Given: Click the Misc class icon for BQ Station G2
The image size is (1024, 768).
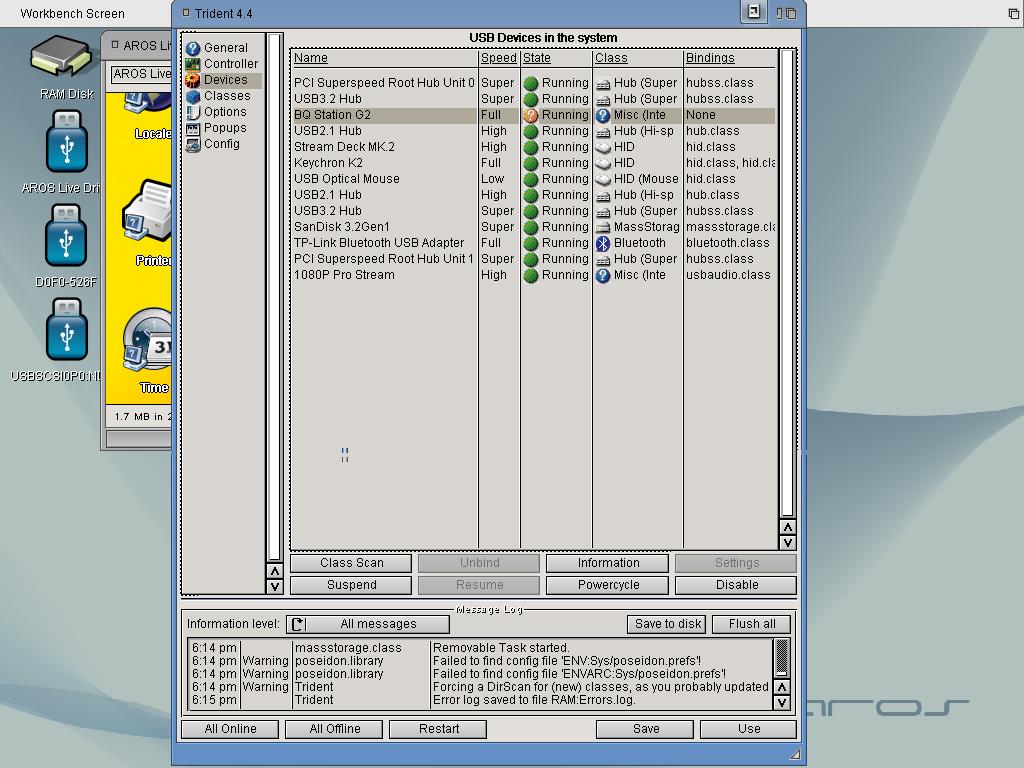Looking at the screenshot, I should 603,115.
